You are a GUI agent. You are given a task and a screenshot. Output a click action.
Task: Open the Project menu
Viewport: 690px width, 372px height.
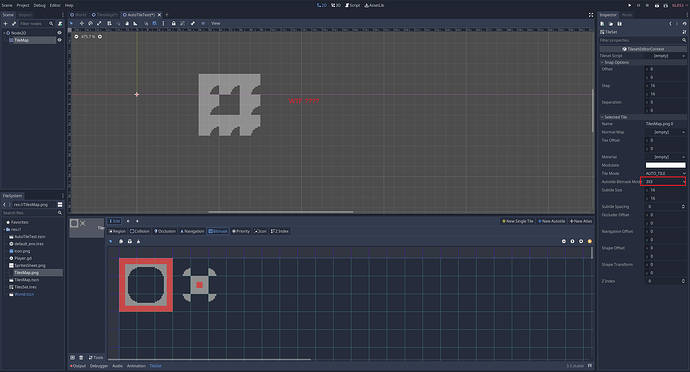pyautogui.click(x=23, y=5)
